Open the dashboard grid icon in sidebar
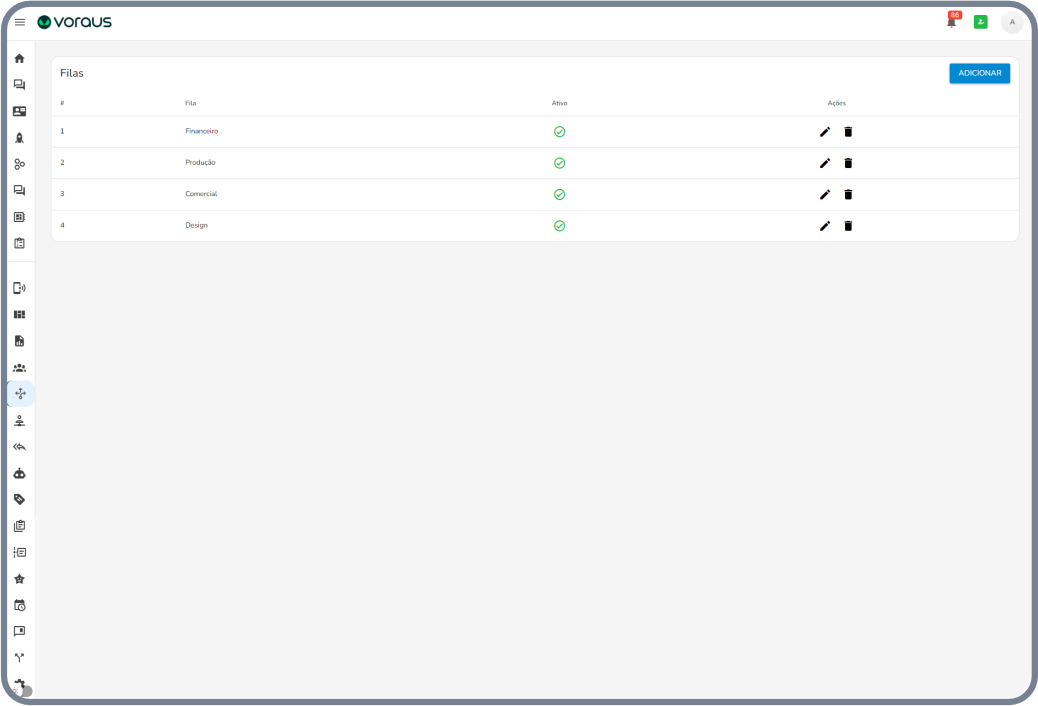Screen dimensions: 1038x706 19,314
